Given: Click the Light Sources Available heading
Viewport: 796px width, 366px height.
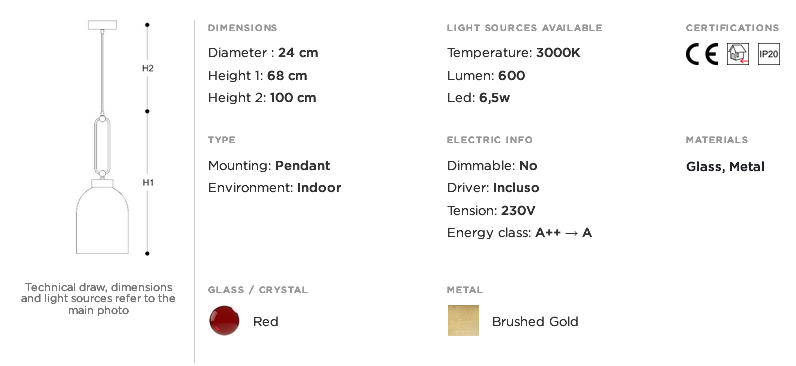Looking at the screenshot, I should [524, 28].
